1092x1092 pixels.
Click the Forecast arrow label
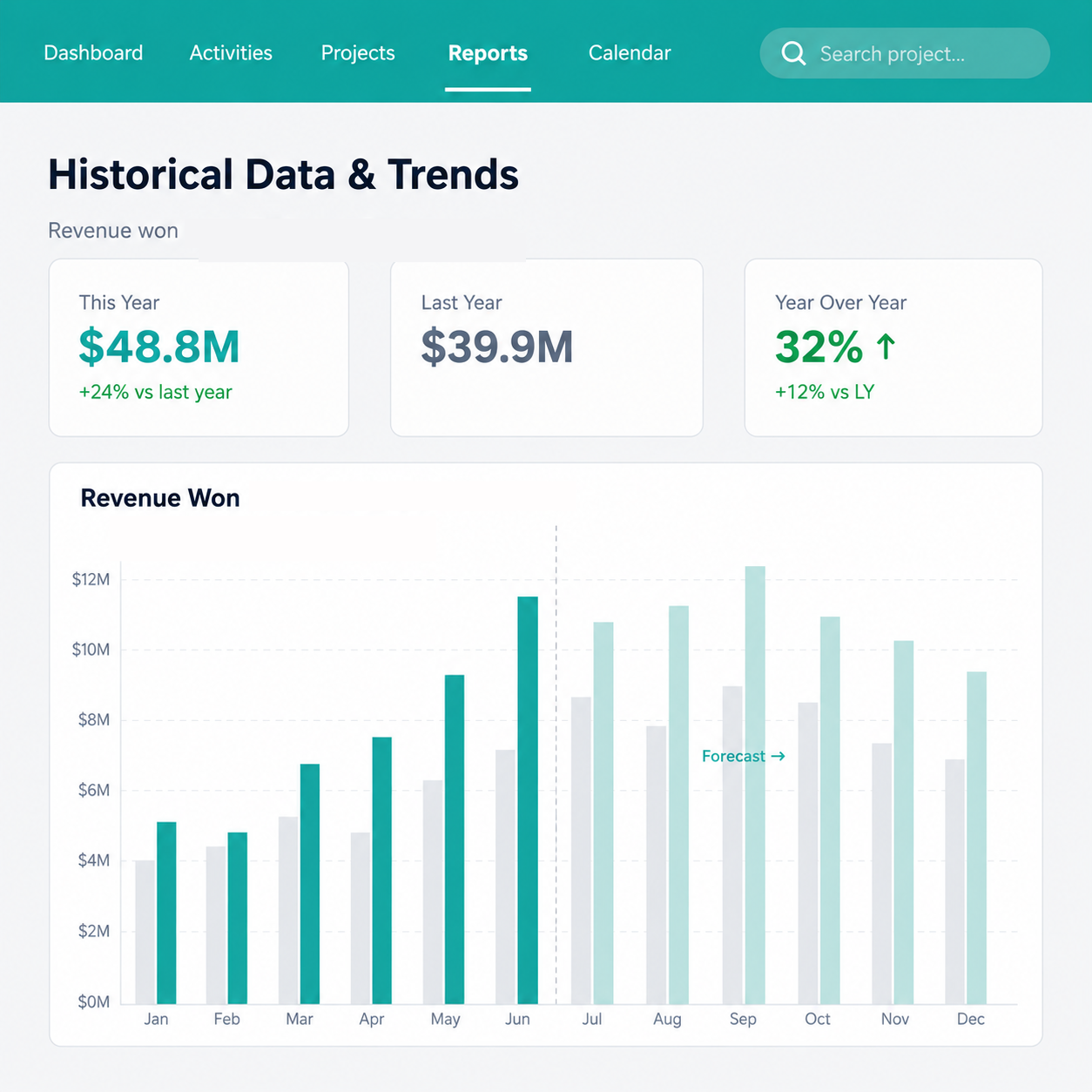point(744,756)
